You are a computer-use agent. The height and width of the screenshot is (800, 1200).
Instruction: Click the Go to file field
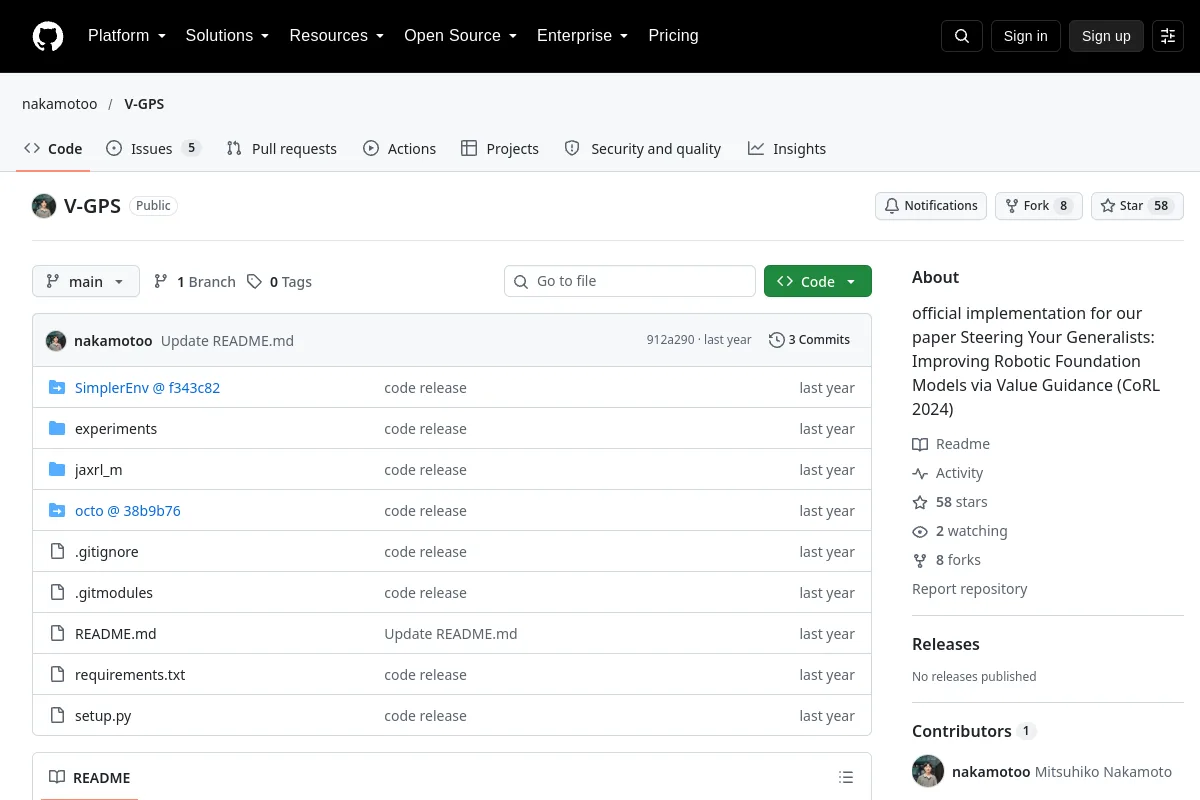630,282
